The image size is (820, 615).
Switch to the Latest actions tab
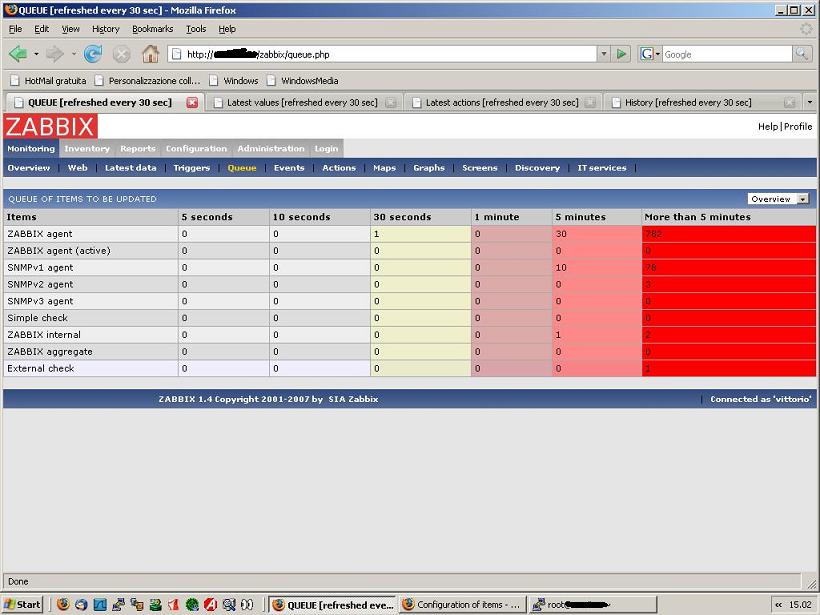click(x=502, y=102)
